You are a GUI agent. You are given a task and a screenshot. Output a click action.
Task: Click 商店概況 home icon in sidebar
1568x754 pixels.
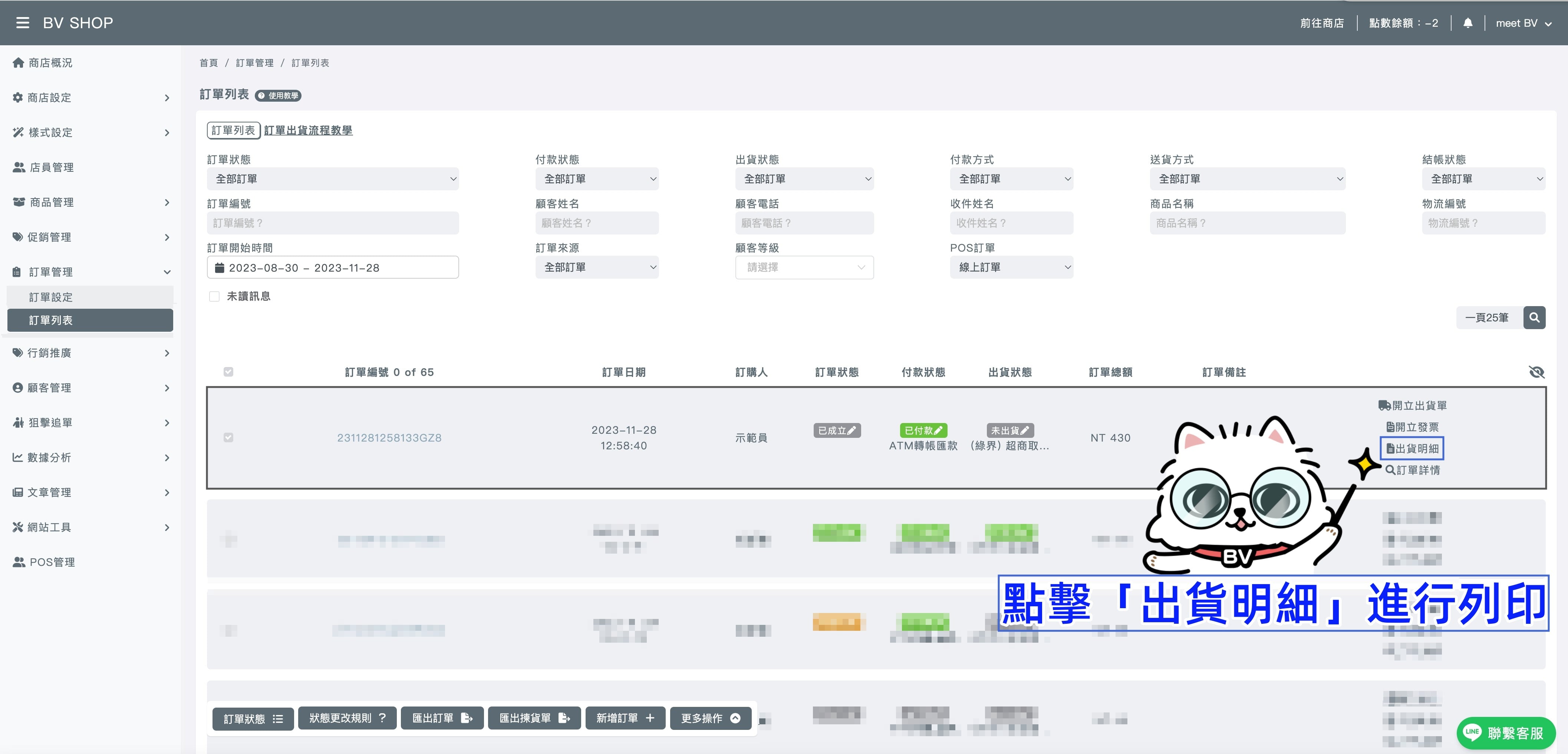tap(18, 63)
